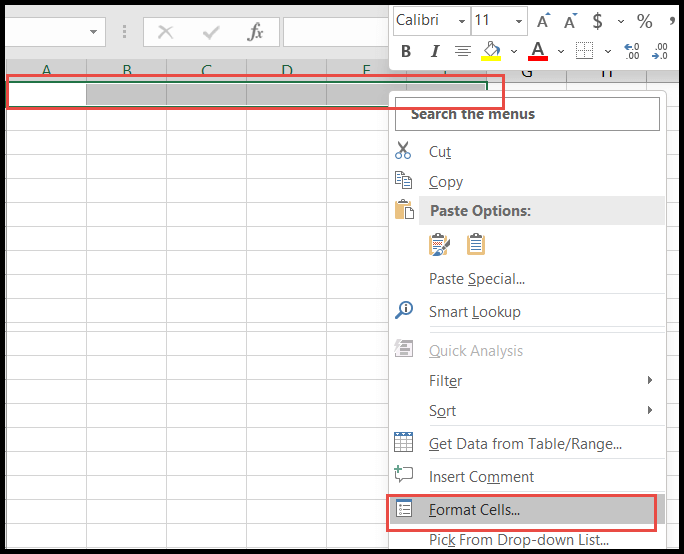This screenshot has width=684, height=554.
Task: Expand the borders dropdown arrow
Action: [608, 51]
